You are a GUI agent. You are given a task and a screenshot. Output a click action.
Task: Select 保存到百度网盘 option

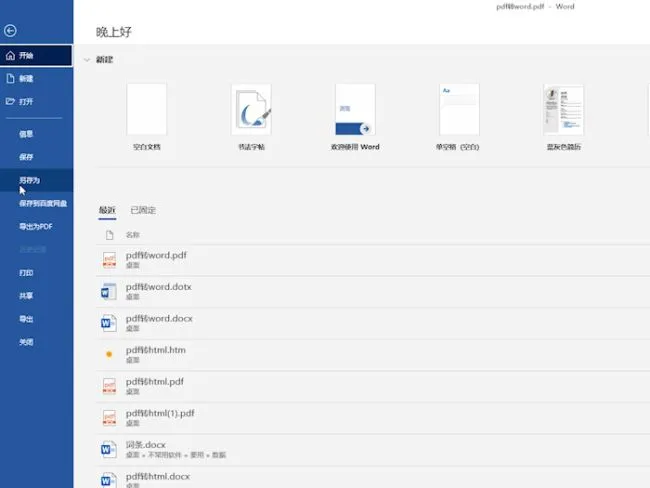pos(36,203)
